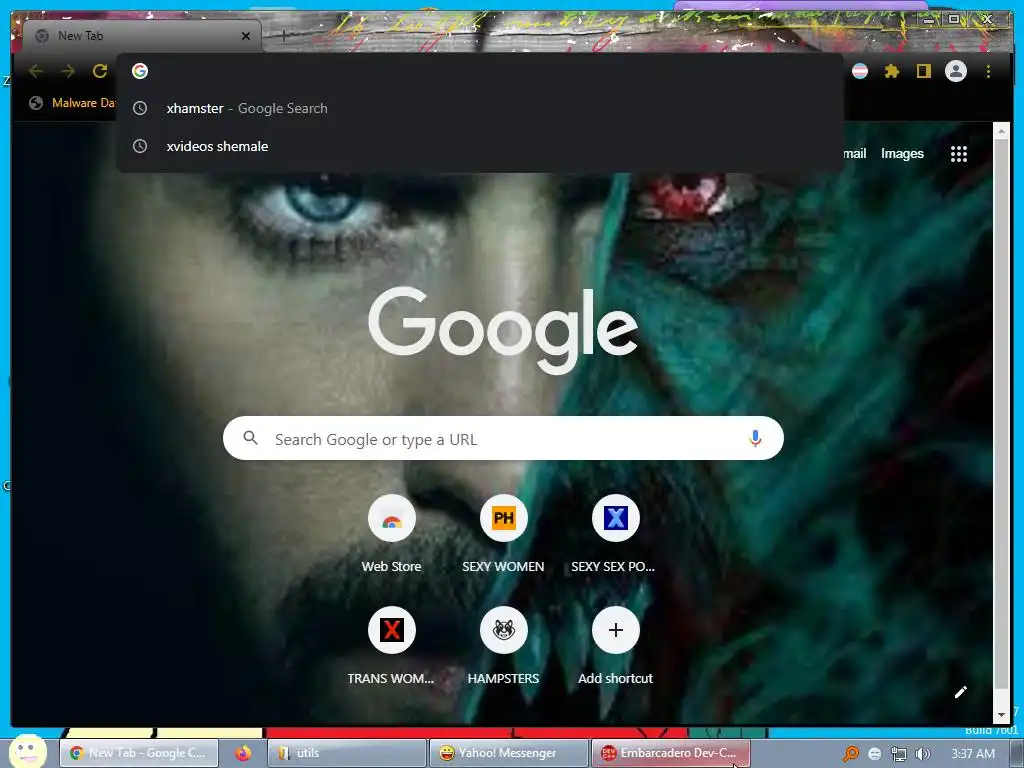Switch to Google Chrome taskbar button
This screenshot has width=1024, height=768.
138,753
